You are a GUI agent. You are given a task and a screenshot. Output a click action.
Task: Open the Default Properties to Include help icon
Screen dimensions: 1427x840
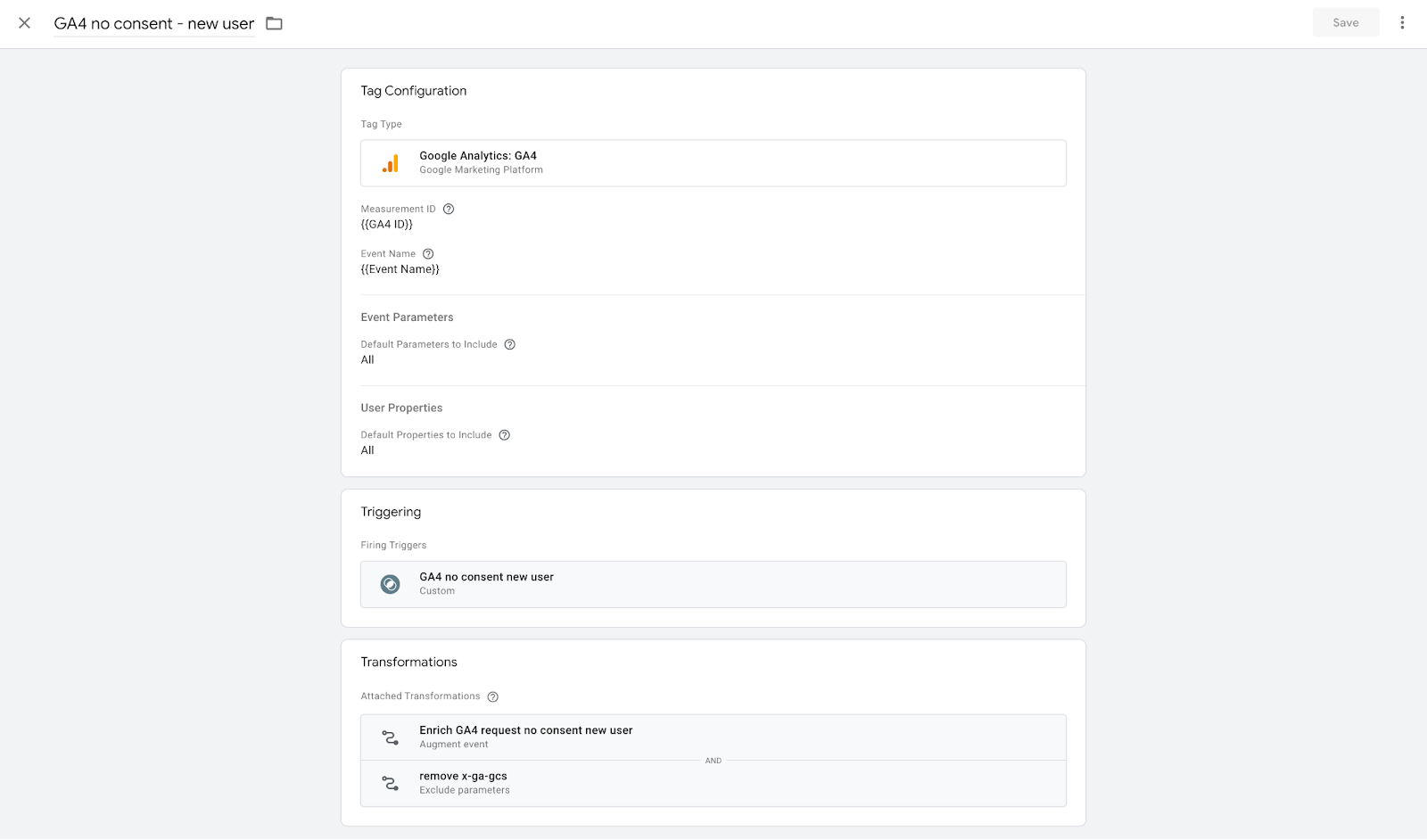(505, 435)
